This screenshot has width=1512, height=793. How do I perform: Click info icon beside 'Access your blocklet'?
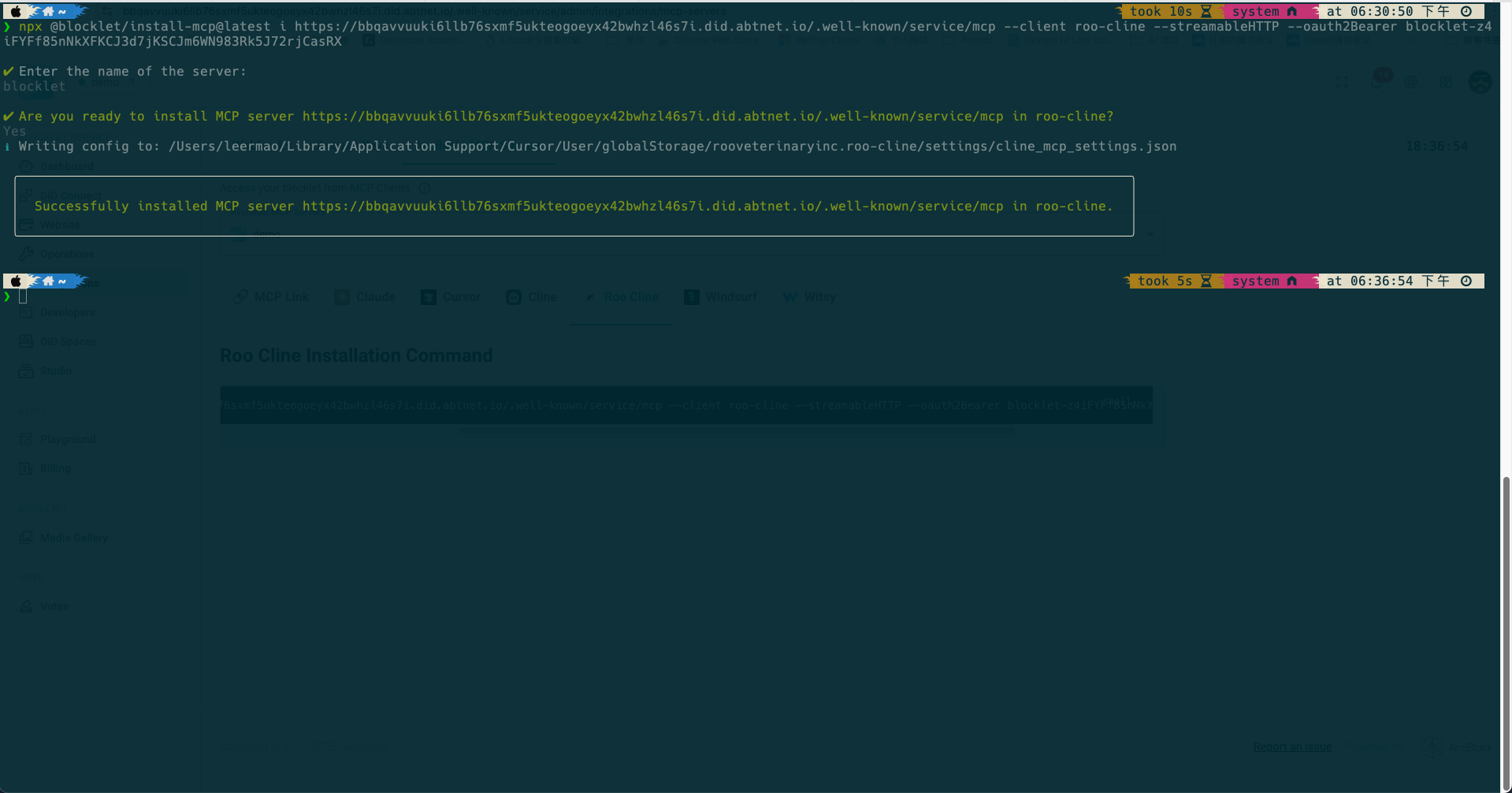tap(425, 188)
